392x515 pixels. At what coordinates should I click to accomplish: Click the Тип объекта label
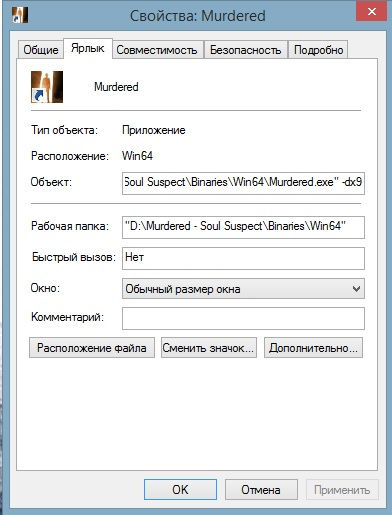click(x=64, y=130)
